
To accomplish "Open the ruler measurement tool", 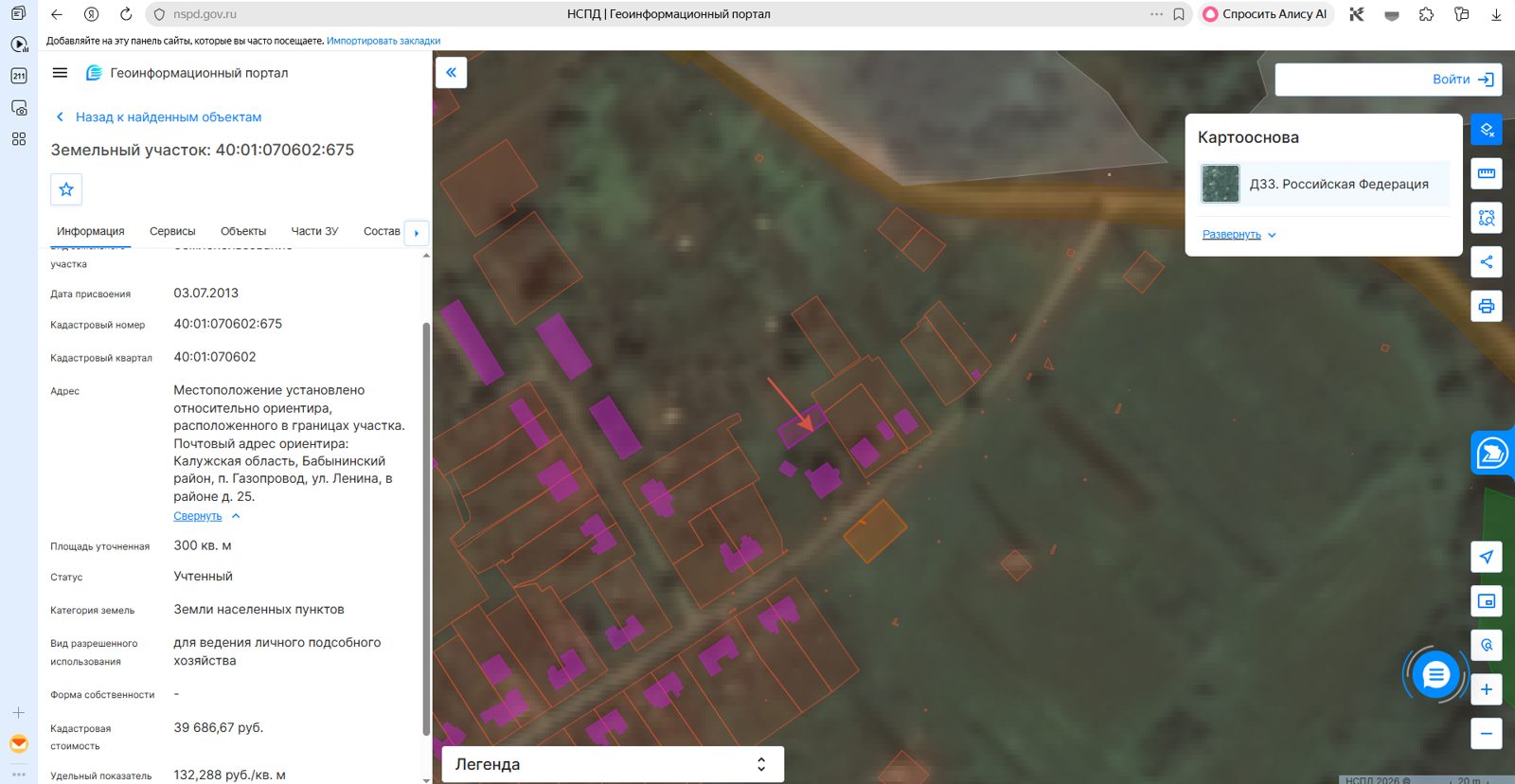I will pyautogui.click(x=1487, y=173).
